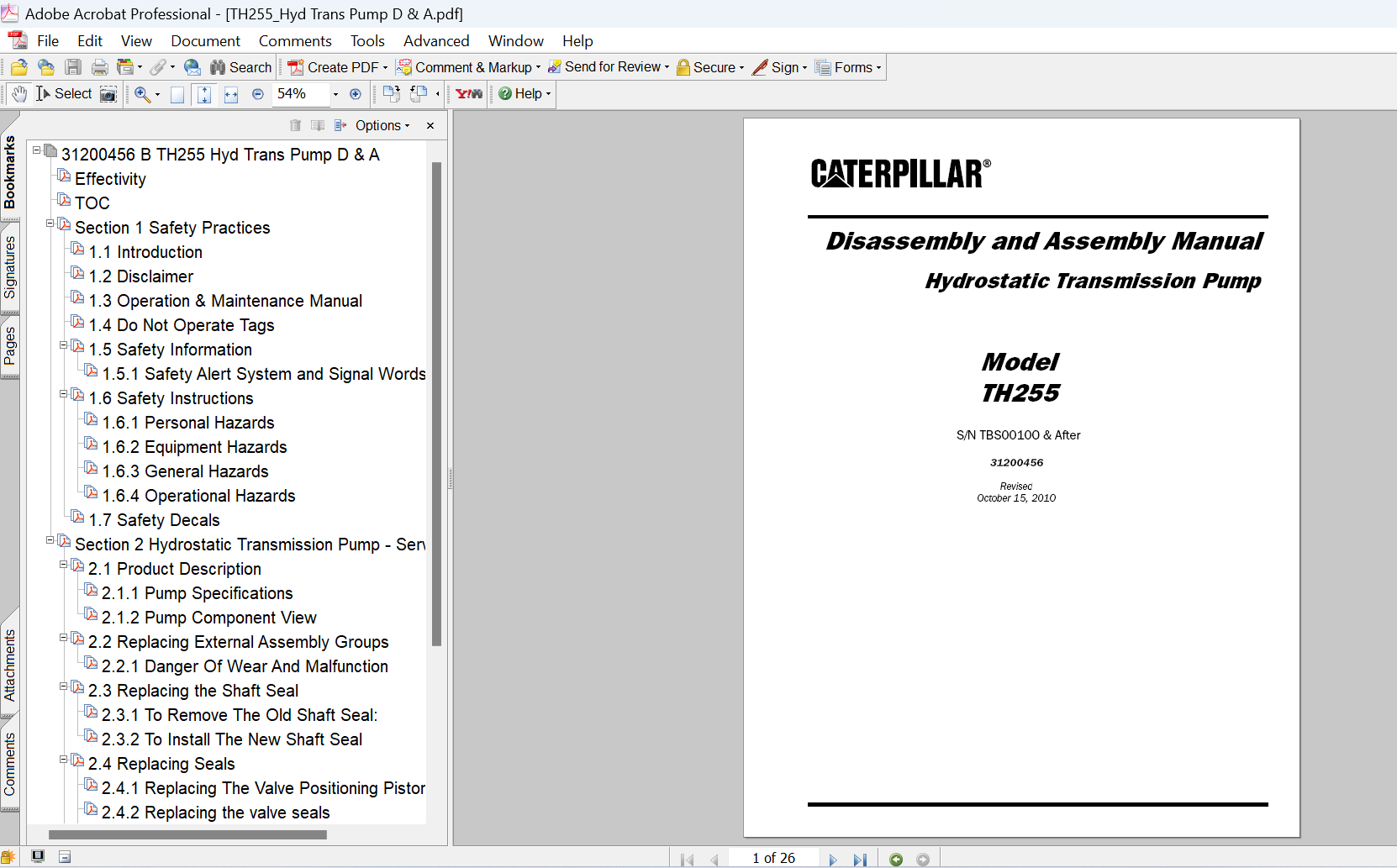Click the Email globe icon
1397x868 pixels.
coord(192,67)
